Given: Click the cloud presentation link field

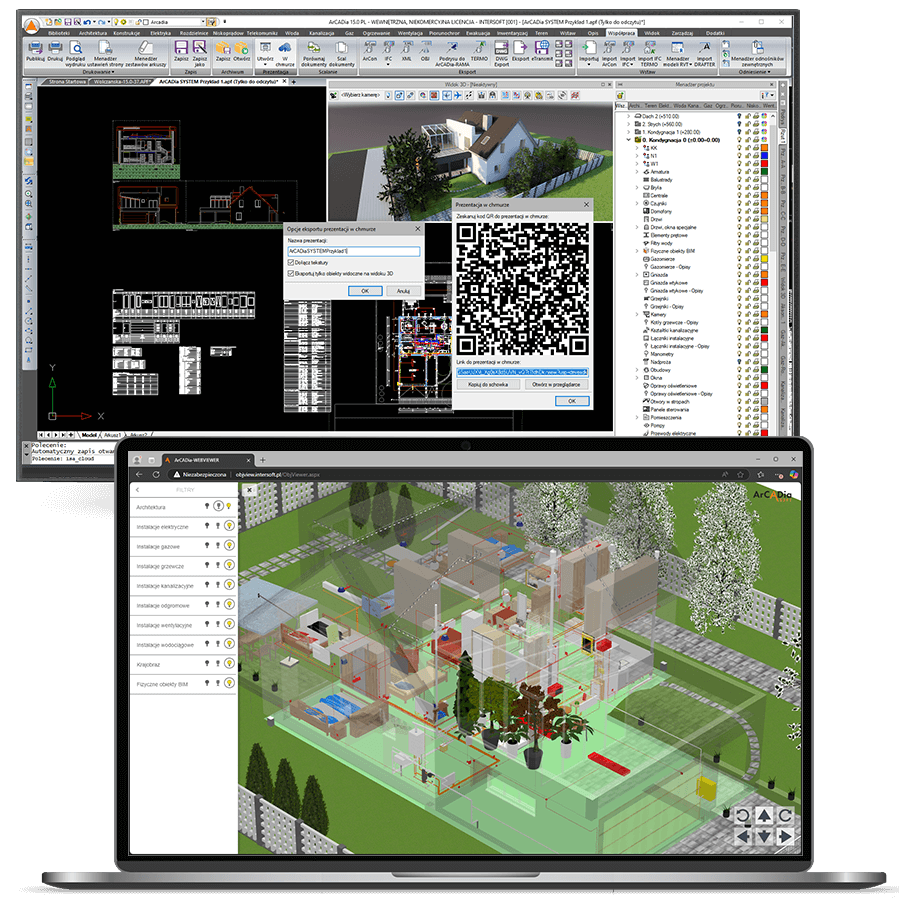Looking at the screenshot, I should tap(522, 373).
